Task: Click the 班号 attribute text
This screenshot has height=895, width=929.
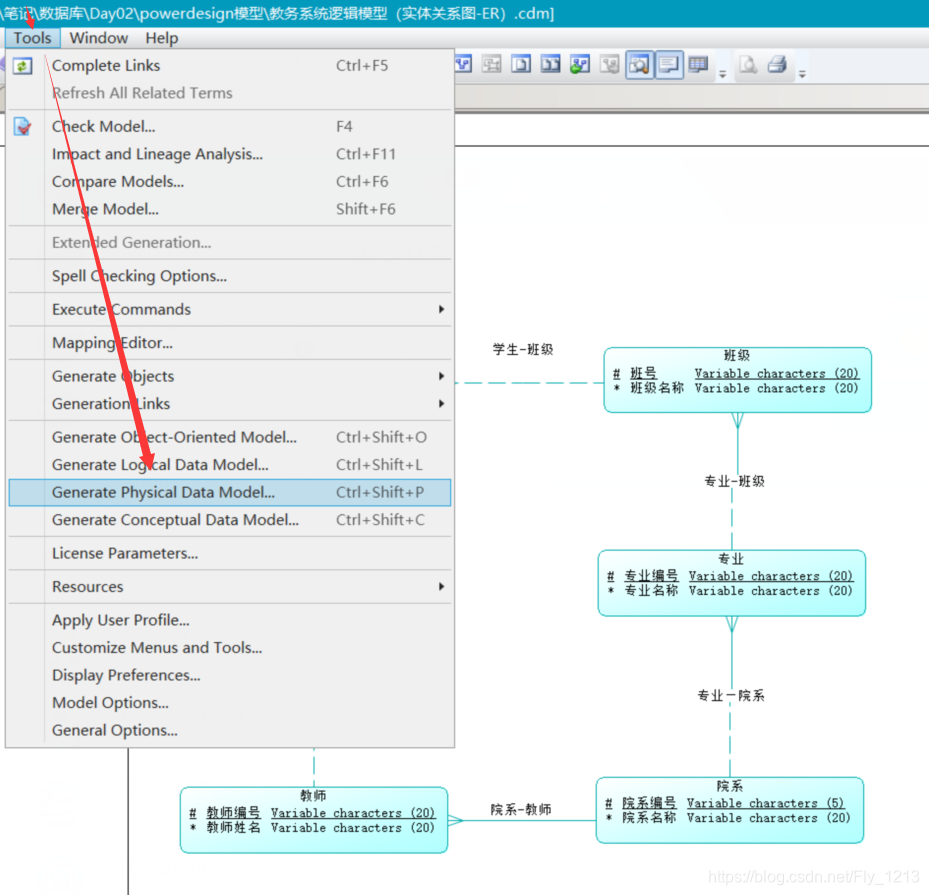Action: click(643, 373)
